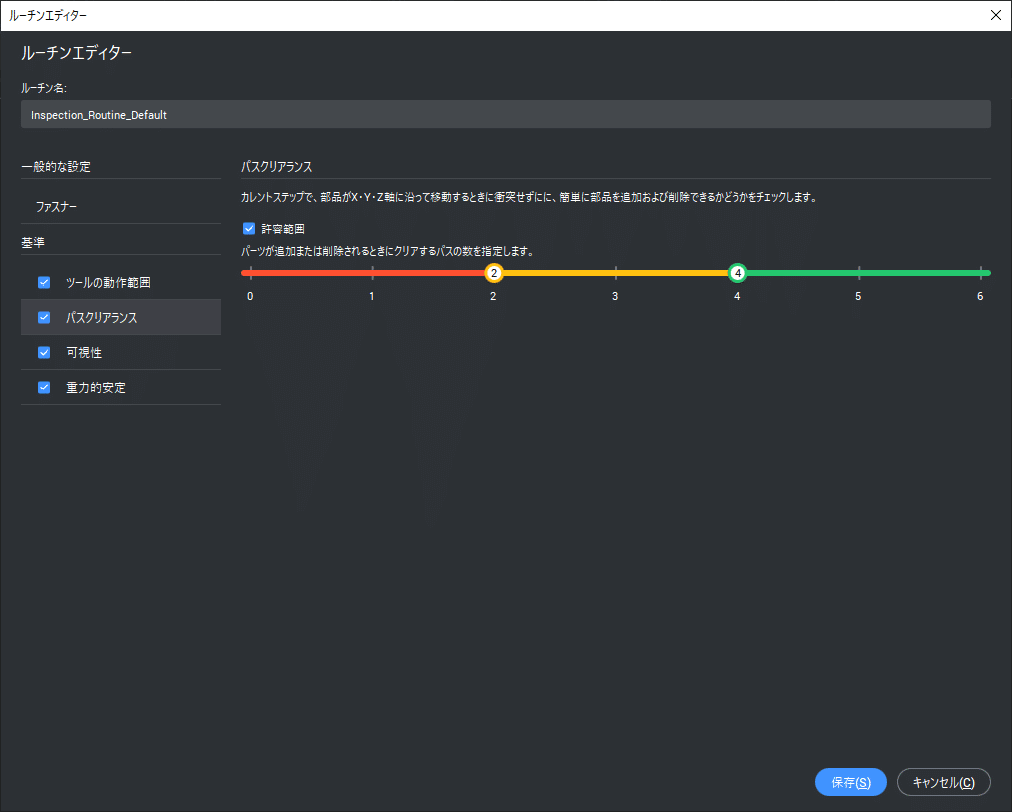The height and width of the screenshot is (812, 1012).
Task: Enable the 許容範囲 checkbox
Action: click(248, 227)
